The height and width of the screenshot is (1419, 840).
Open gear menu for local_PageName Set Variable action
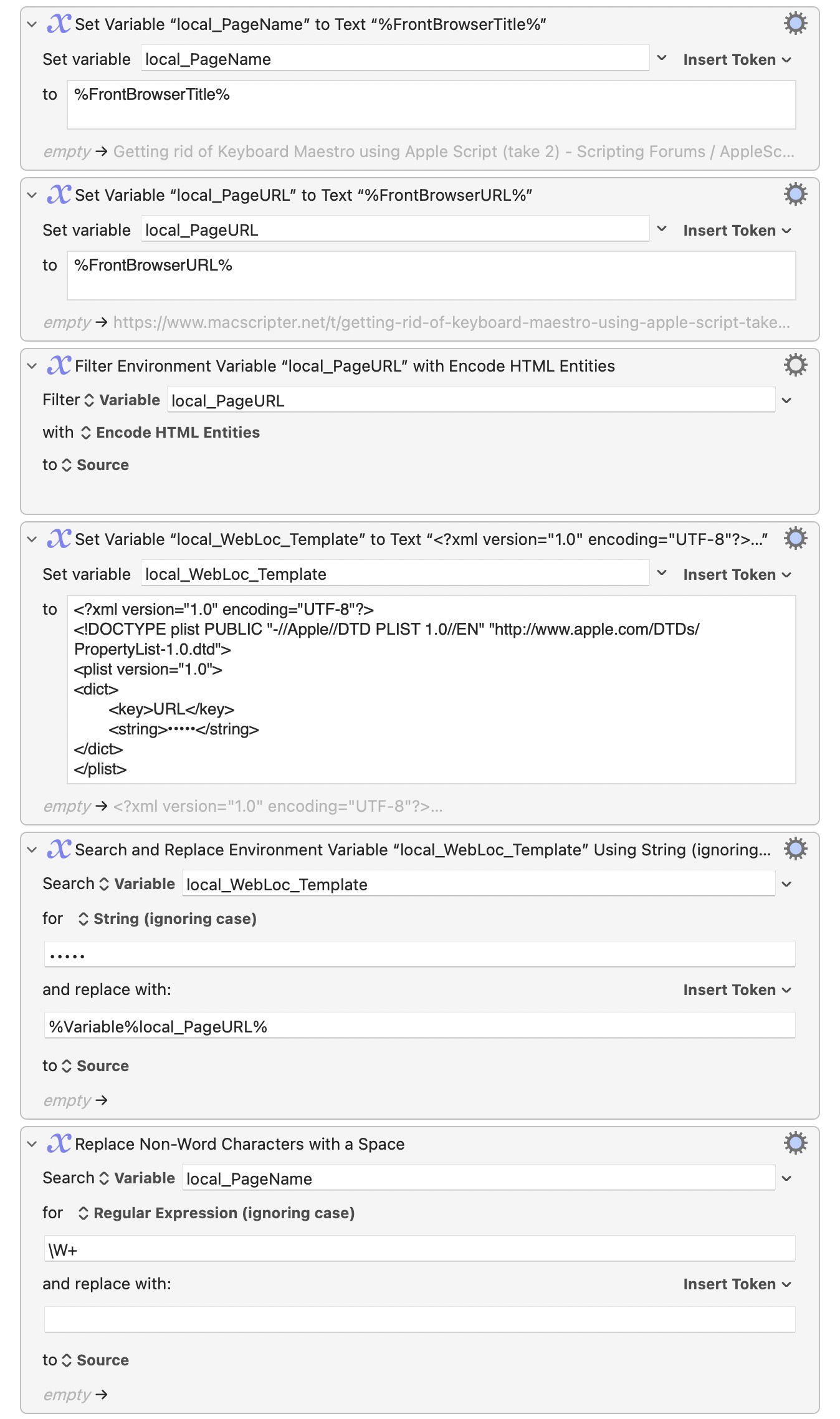point(795,24)
